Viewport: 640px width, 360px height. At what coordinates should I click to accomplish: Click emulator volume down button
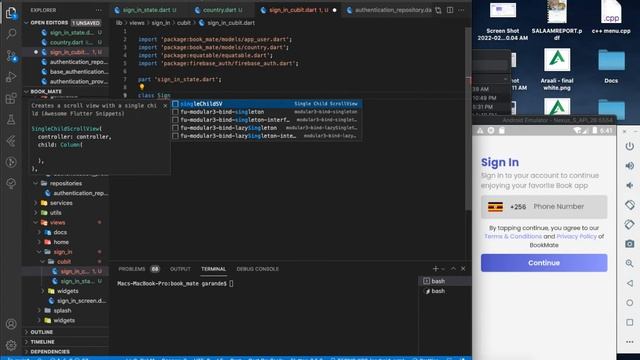629,185
